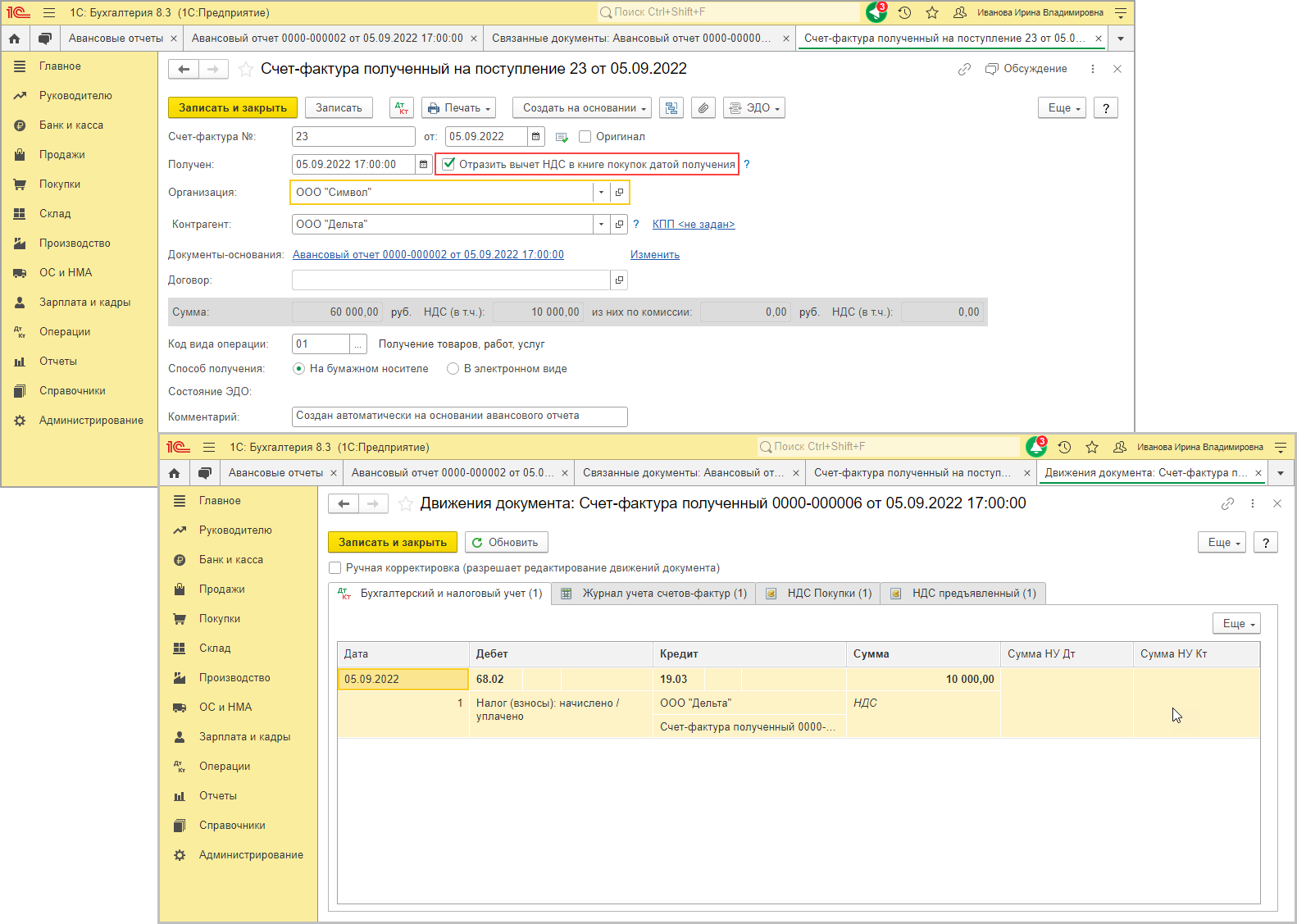Click open icon in Договор field

(x=620, y=280)
